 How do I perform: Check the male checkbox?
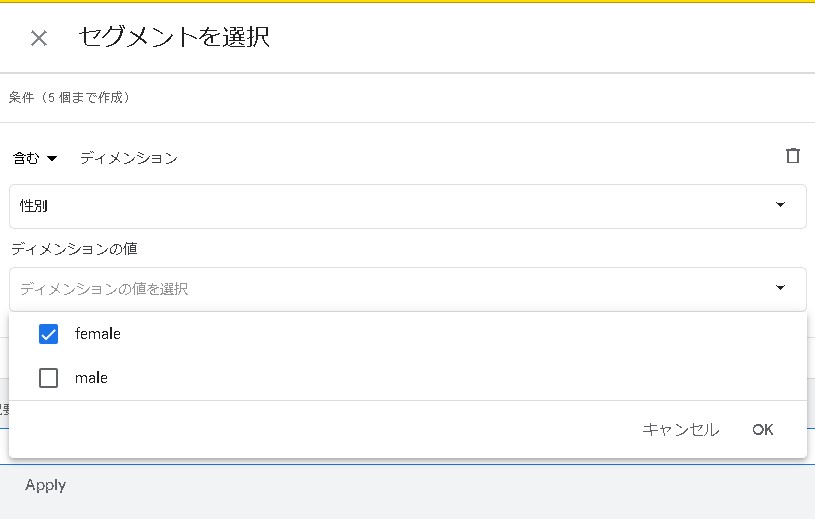[x=48, y=378]
